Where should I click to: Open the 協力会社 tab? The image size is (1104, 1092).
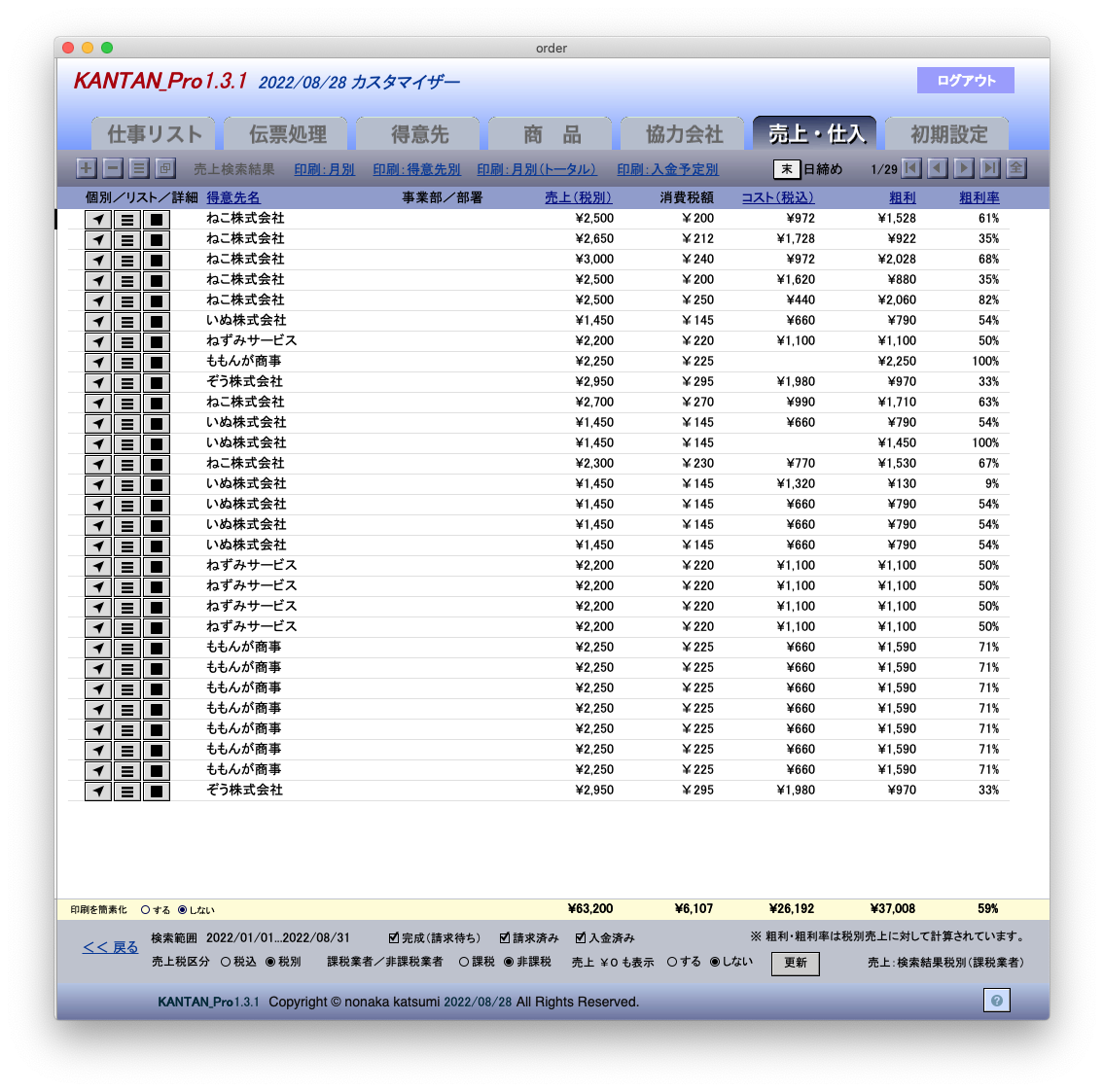click(x=683, y=134)
